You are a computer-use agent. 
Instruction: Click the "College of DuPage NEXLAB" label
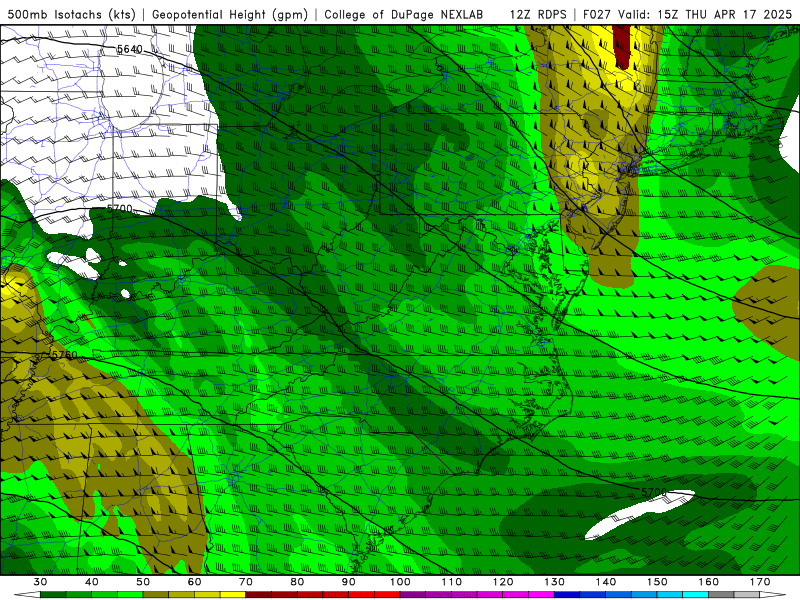[x=403, y=14]
